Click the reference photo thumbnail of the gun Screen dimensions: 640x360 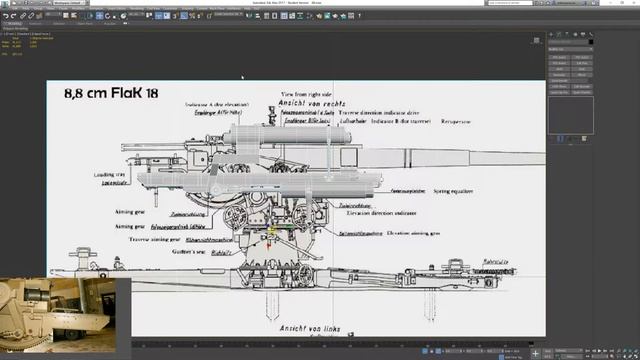(58, 315)
